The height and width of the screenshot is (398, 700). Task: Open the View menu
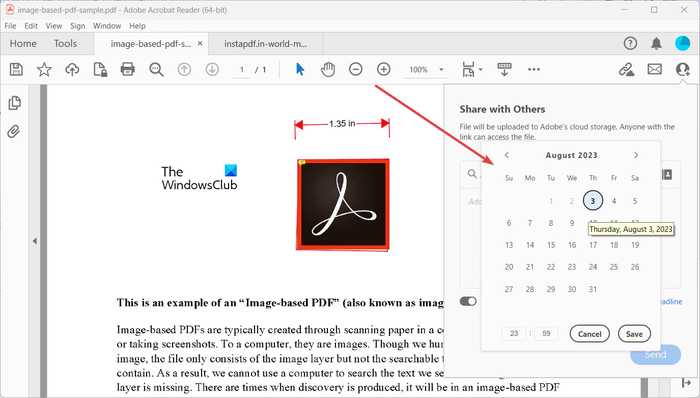54,26
